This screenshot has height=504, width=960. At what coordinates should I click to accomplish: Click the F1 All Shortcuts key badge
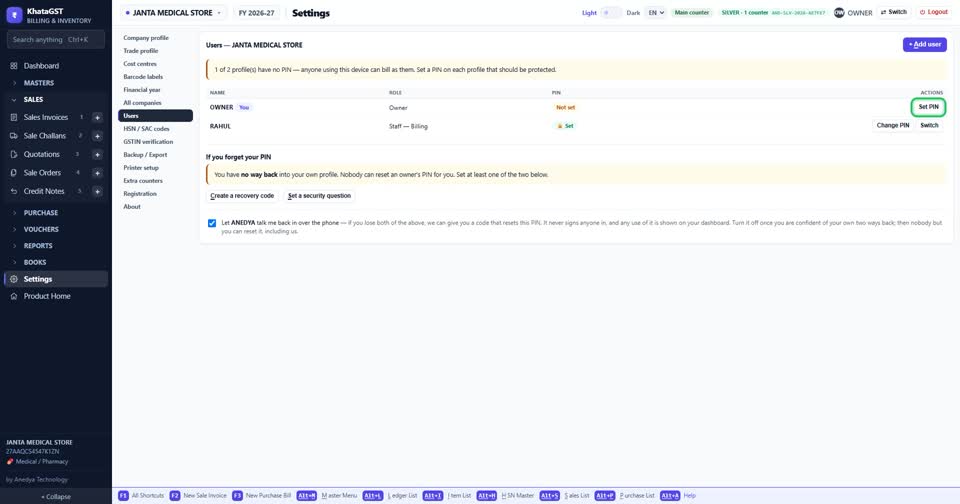point(123,495)
